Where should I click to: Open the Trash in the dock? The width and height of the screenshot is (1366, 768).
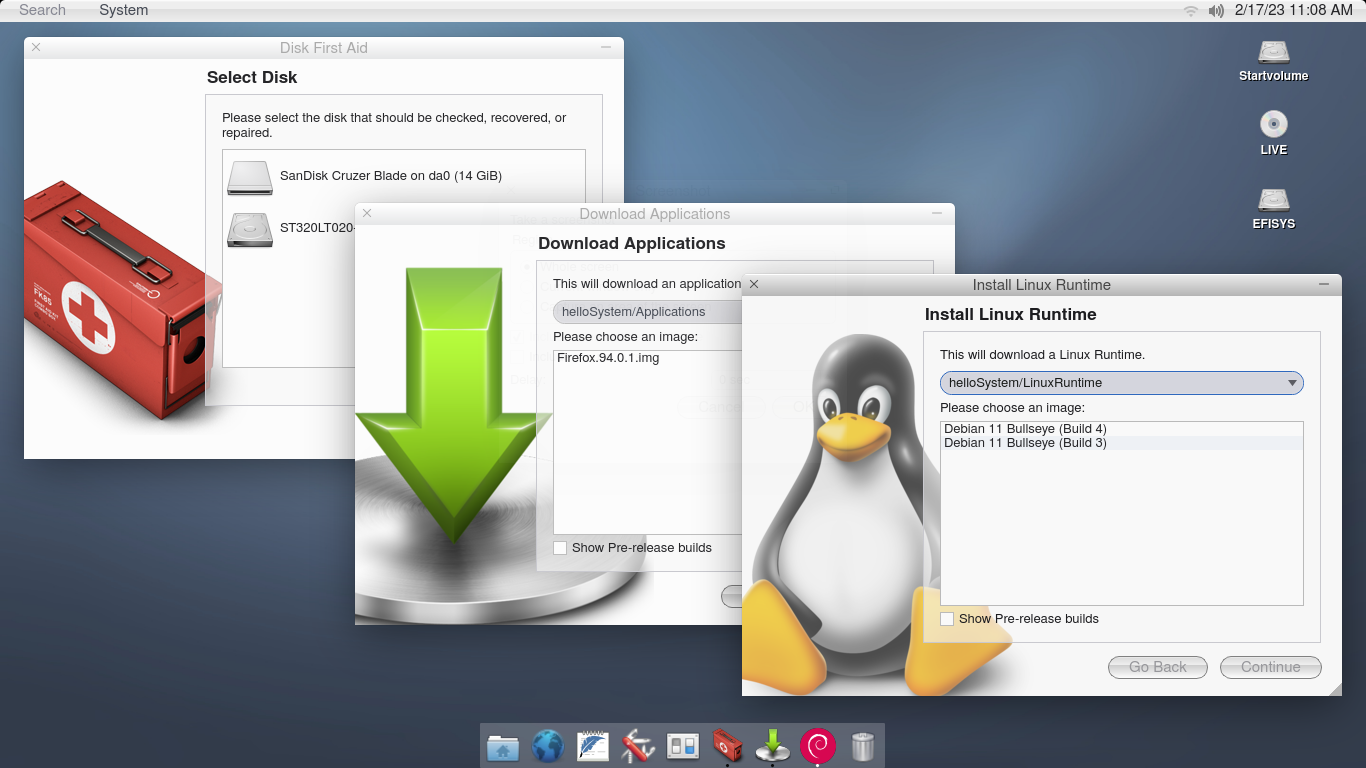click(x=863, y=746)
